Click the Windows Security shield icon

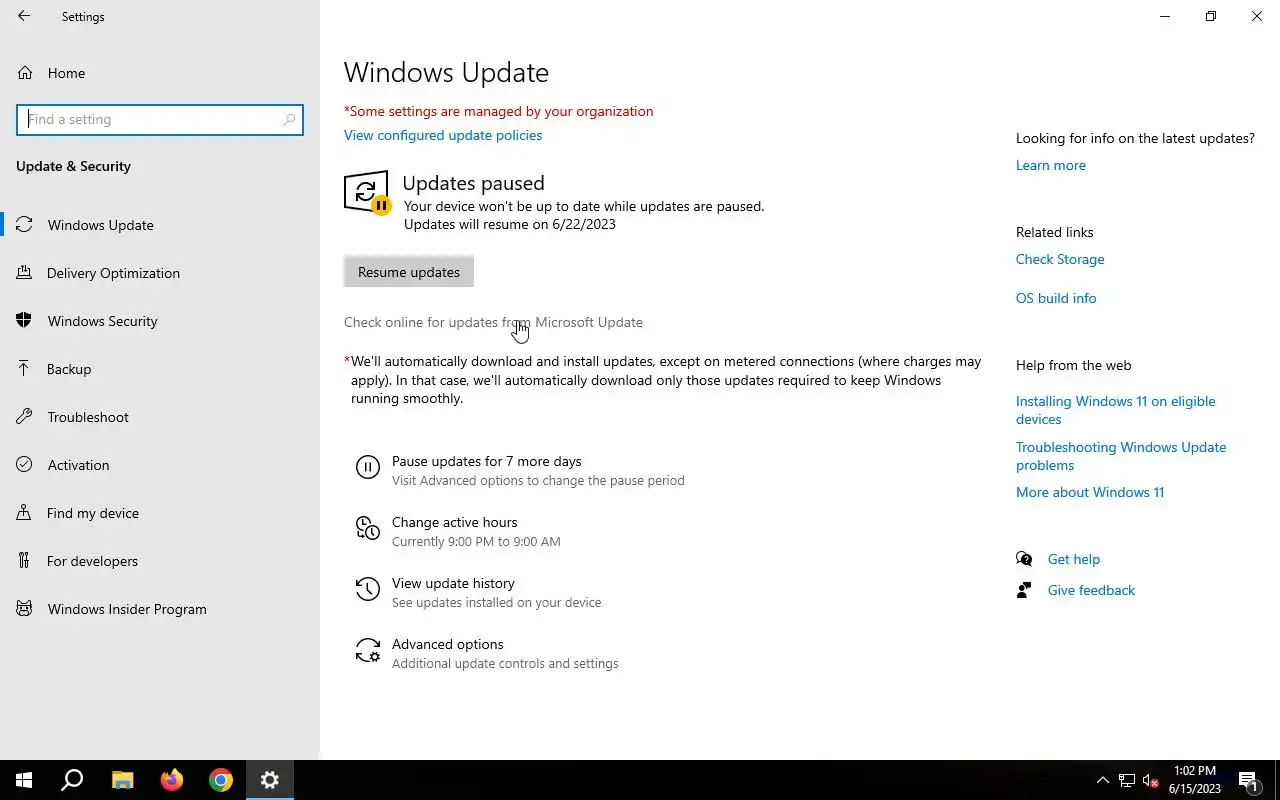25,321
